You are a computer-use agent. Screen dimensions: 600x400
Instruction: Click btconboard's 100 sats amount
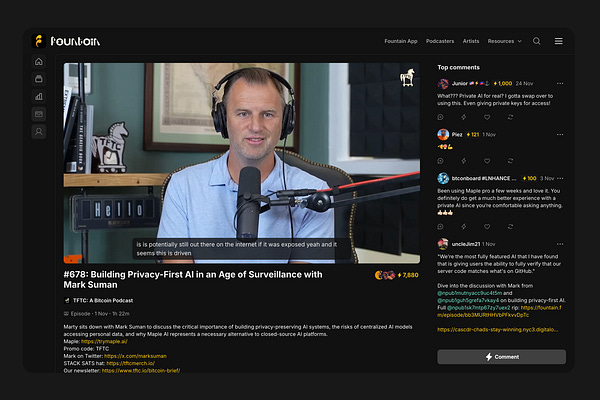point(530,178)
